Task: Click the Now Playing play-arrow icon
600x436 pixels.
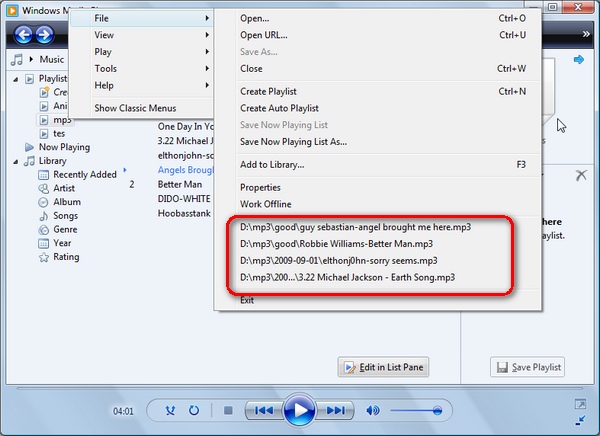Action: (x=29, y=147)
